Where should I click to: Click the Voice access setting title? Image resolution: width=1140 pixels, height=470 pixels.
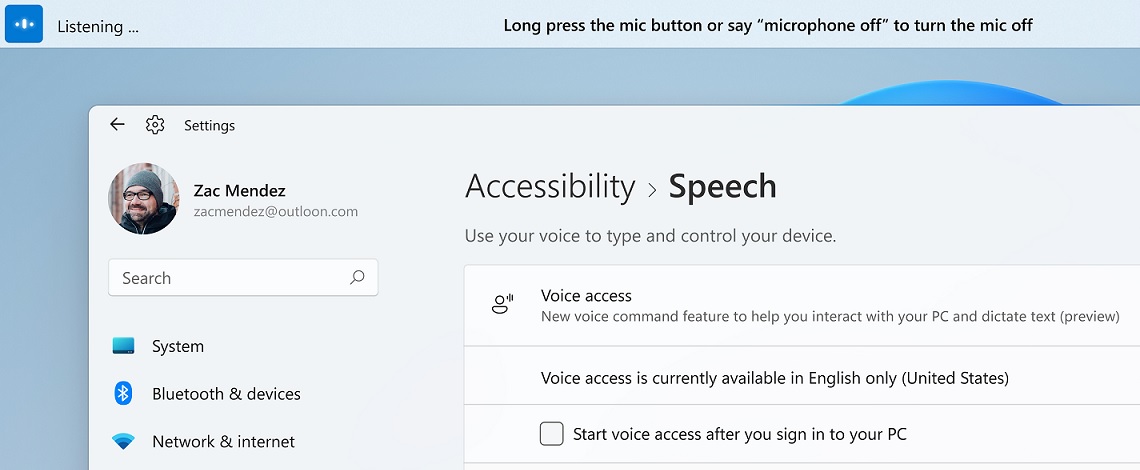(586, 295)
